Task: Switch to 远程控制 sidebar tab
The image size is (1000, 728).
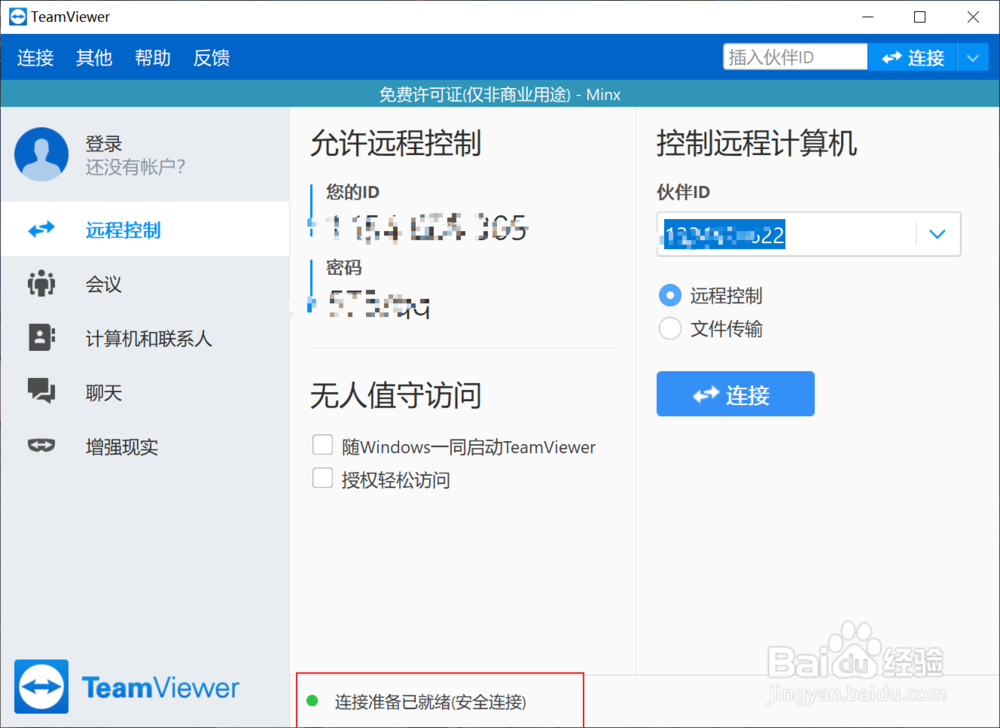Action: pos(145,229)
